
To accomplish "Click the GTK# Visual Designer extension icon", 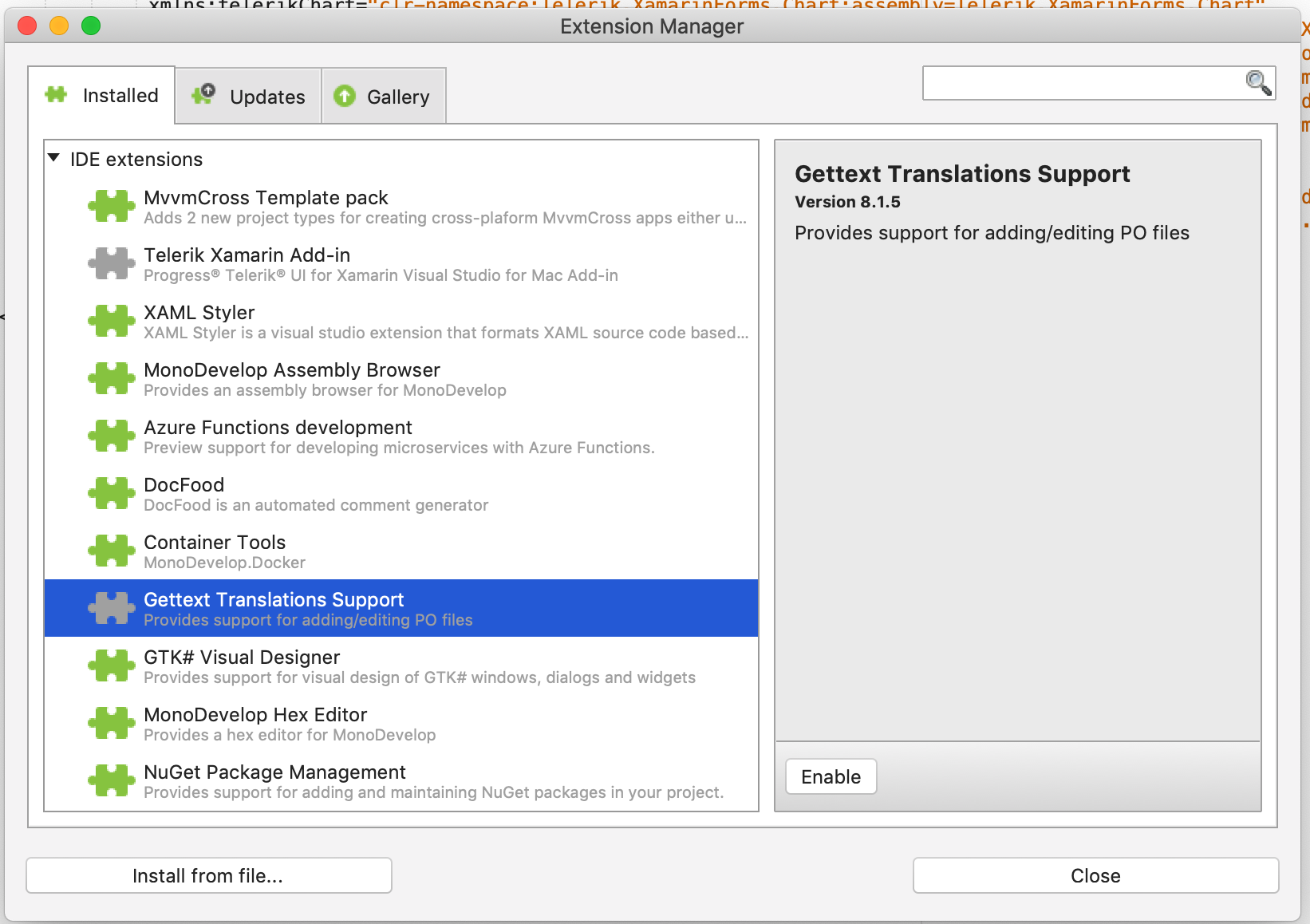I will point(111,665).
